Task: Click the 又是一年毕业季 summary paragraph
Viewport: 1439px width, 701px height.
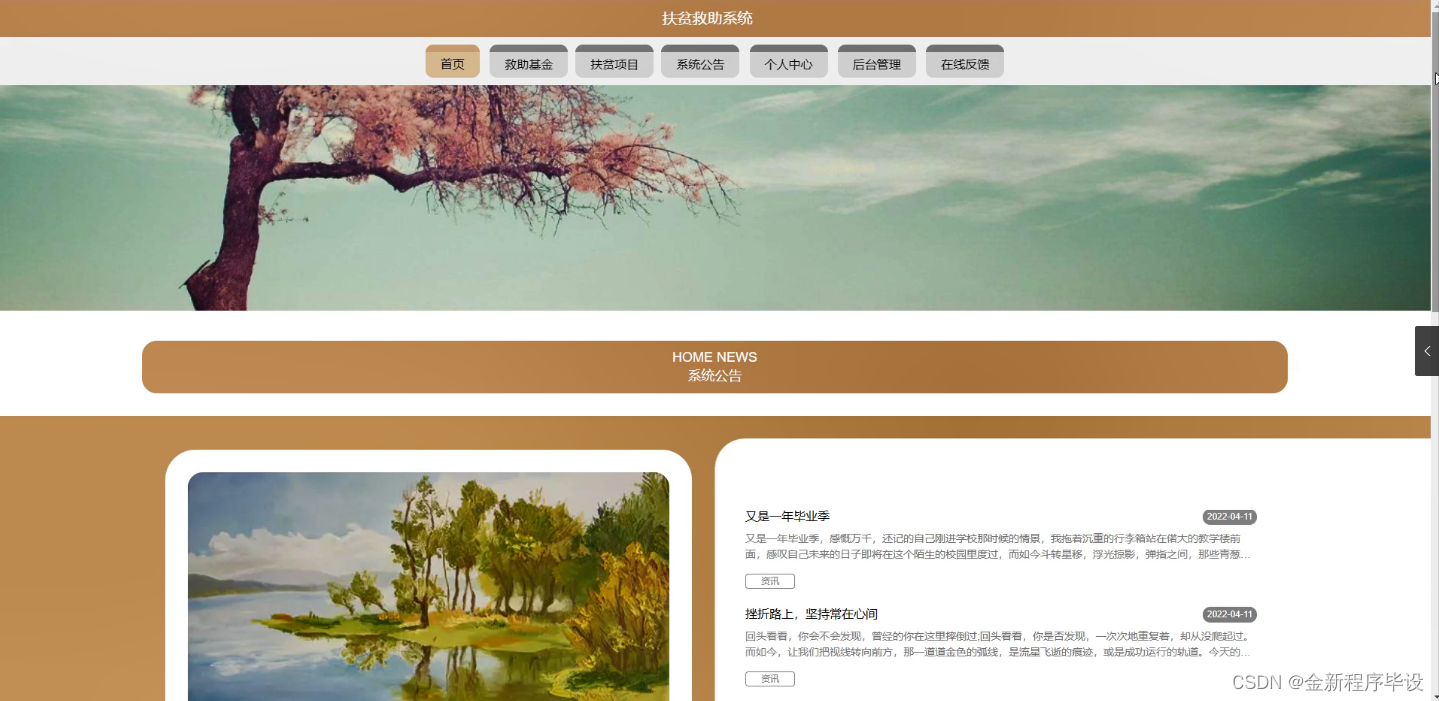Action: 997,546
